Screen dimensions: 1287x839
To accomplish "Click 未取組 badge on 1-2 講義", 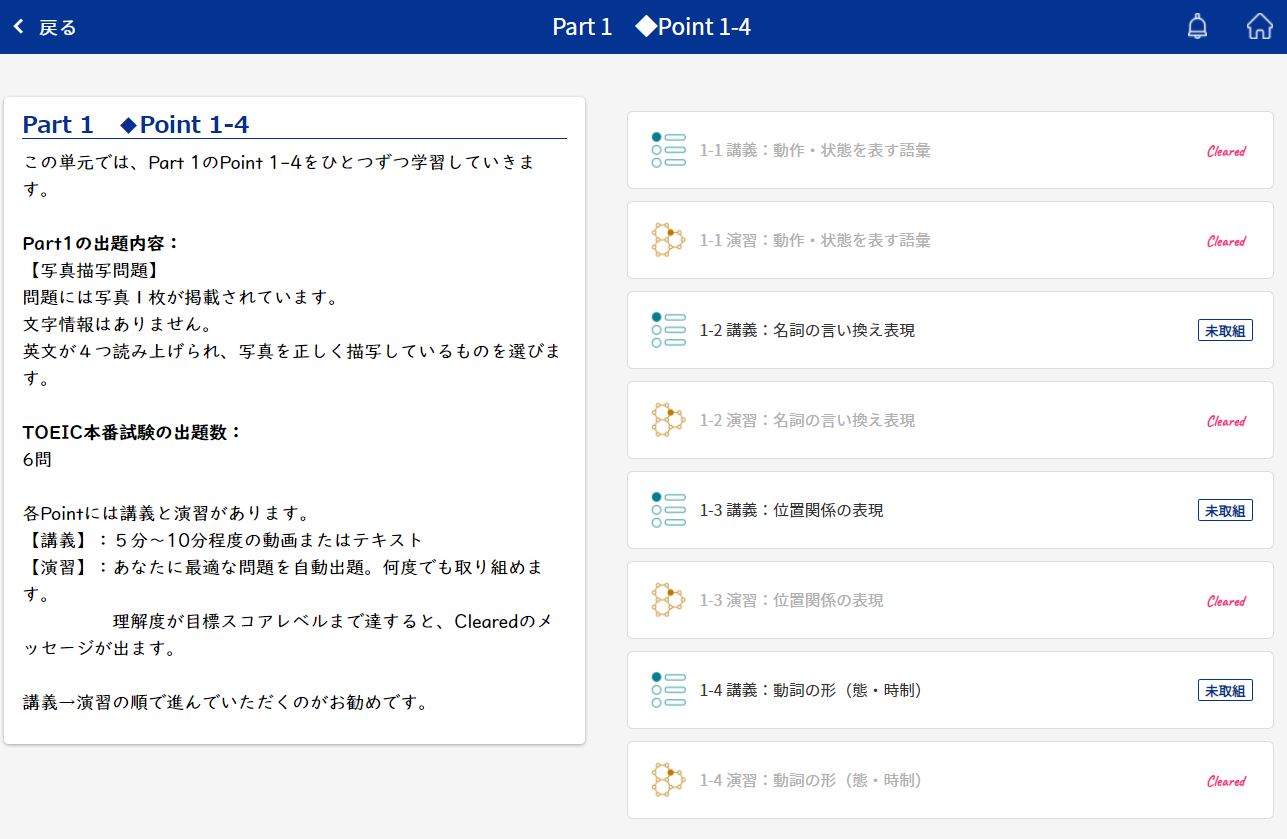I will coord(1225,331).
